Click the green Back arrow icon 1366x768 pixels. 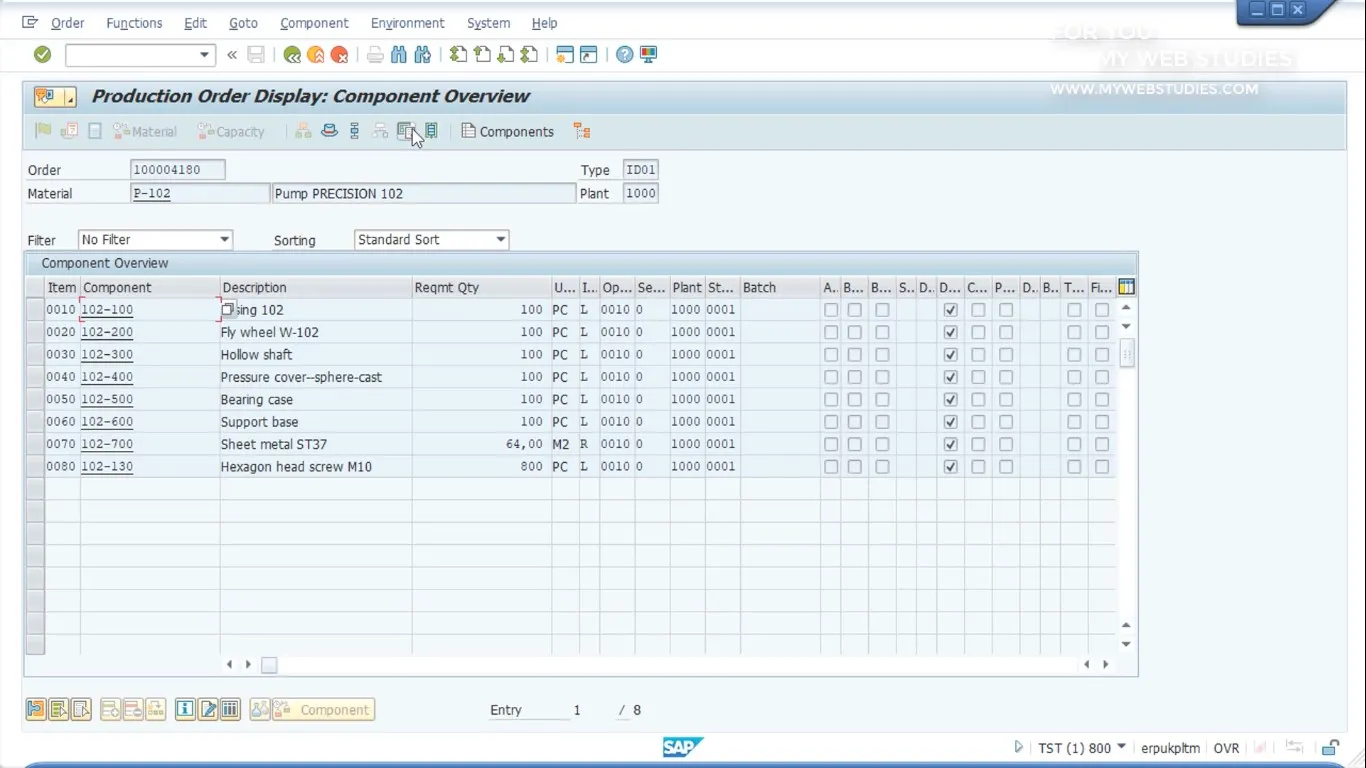[292, 55]
